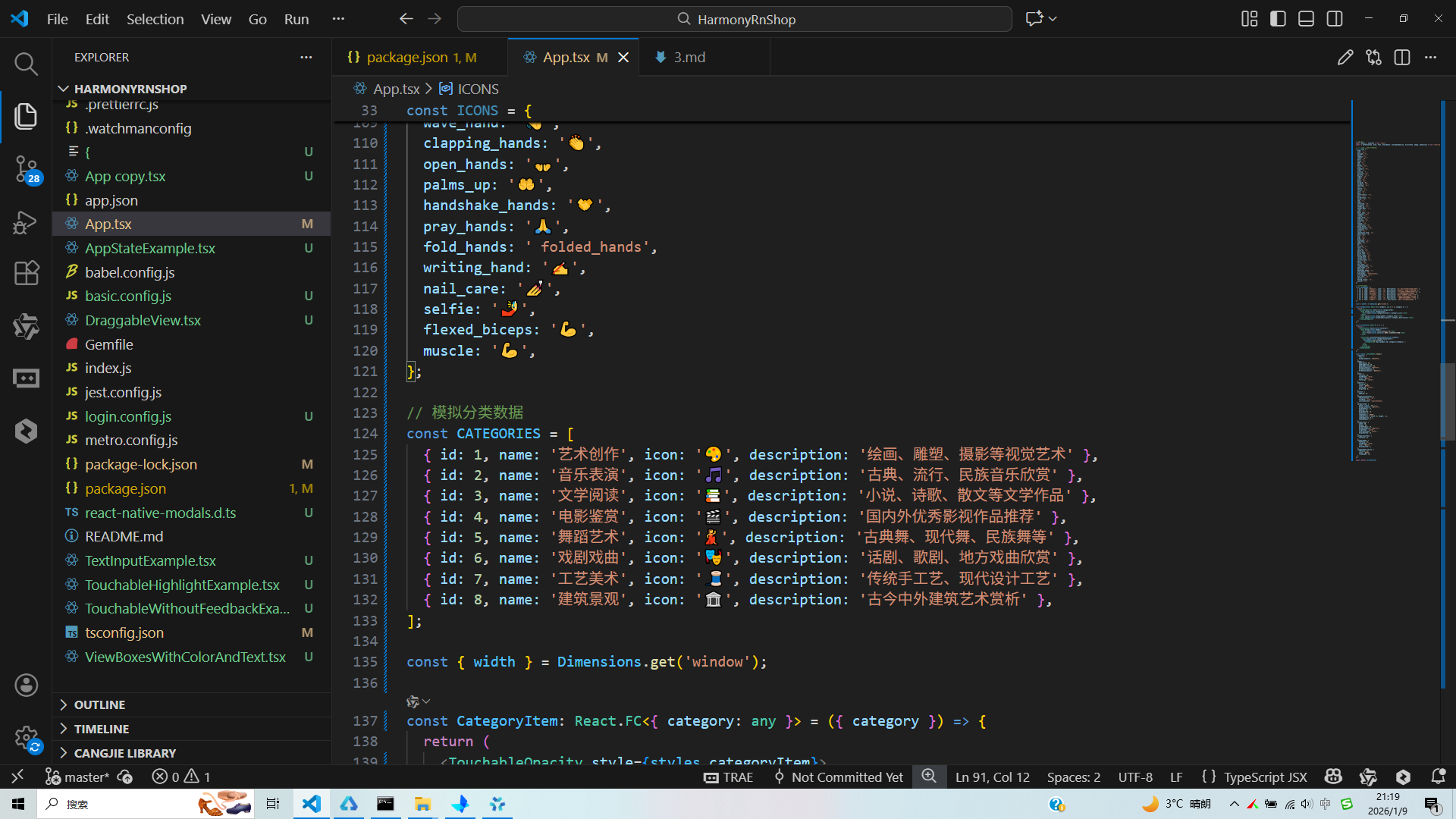This screenshot has width=1456, height=819.
Task: Open the Run and Debug view
Action: (x=26, y=222)
